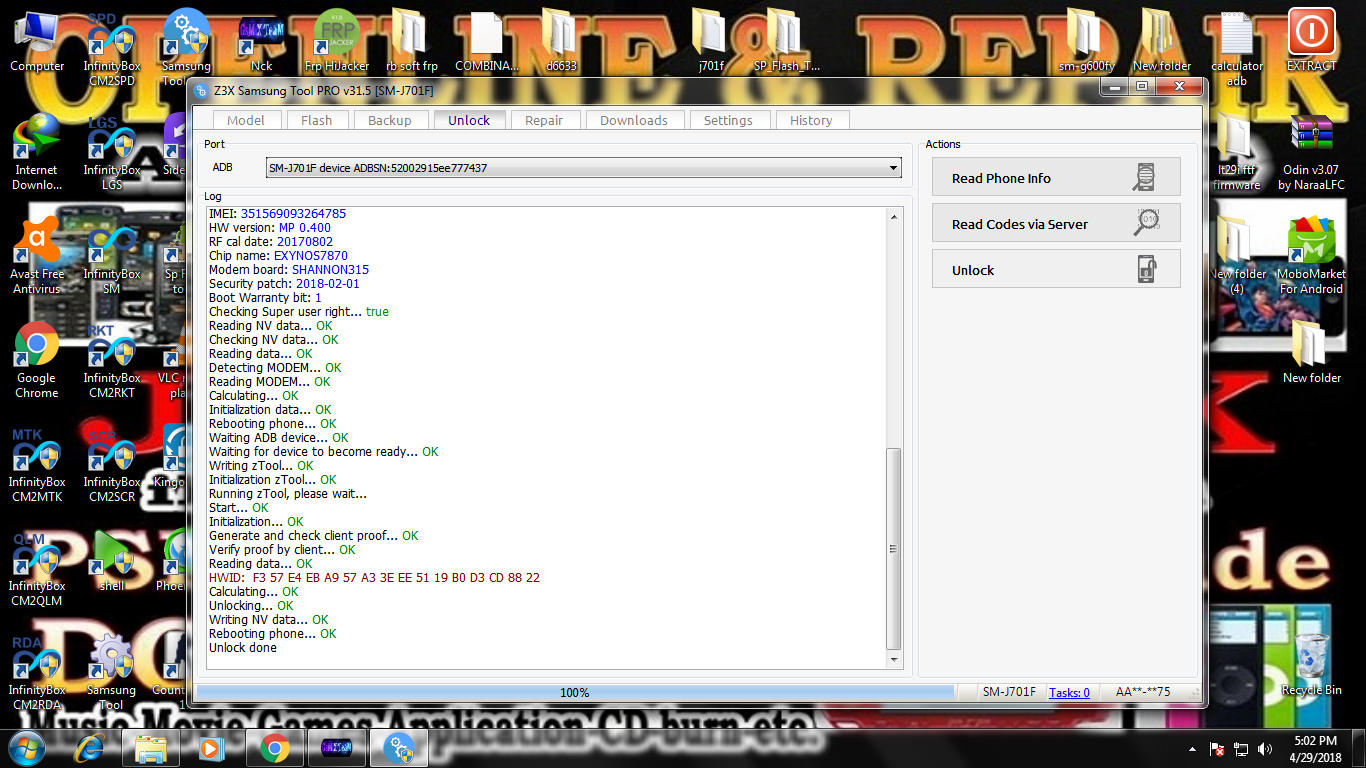The height and width of the screenshot is (768, 1366).
Task: View the History tab
Action: pyautogui.click(x=811, y=120)
